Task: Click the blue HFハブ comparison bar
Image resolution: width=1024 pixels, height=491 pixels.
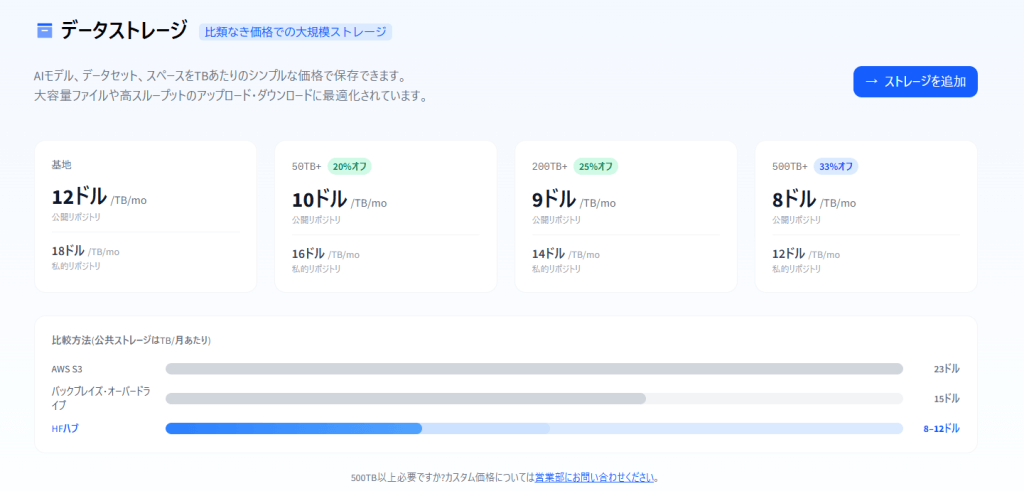Action: point(293,428)
